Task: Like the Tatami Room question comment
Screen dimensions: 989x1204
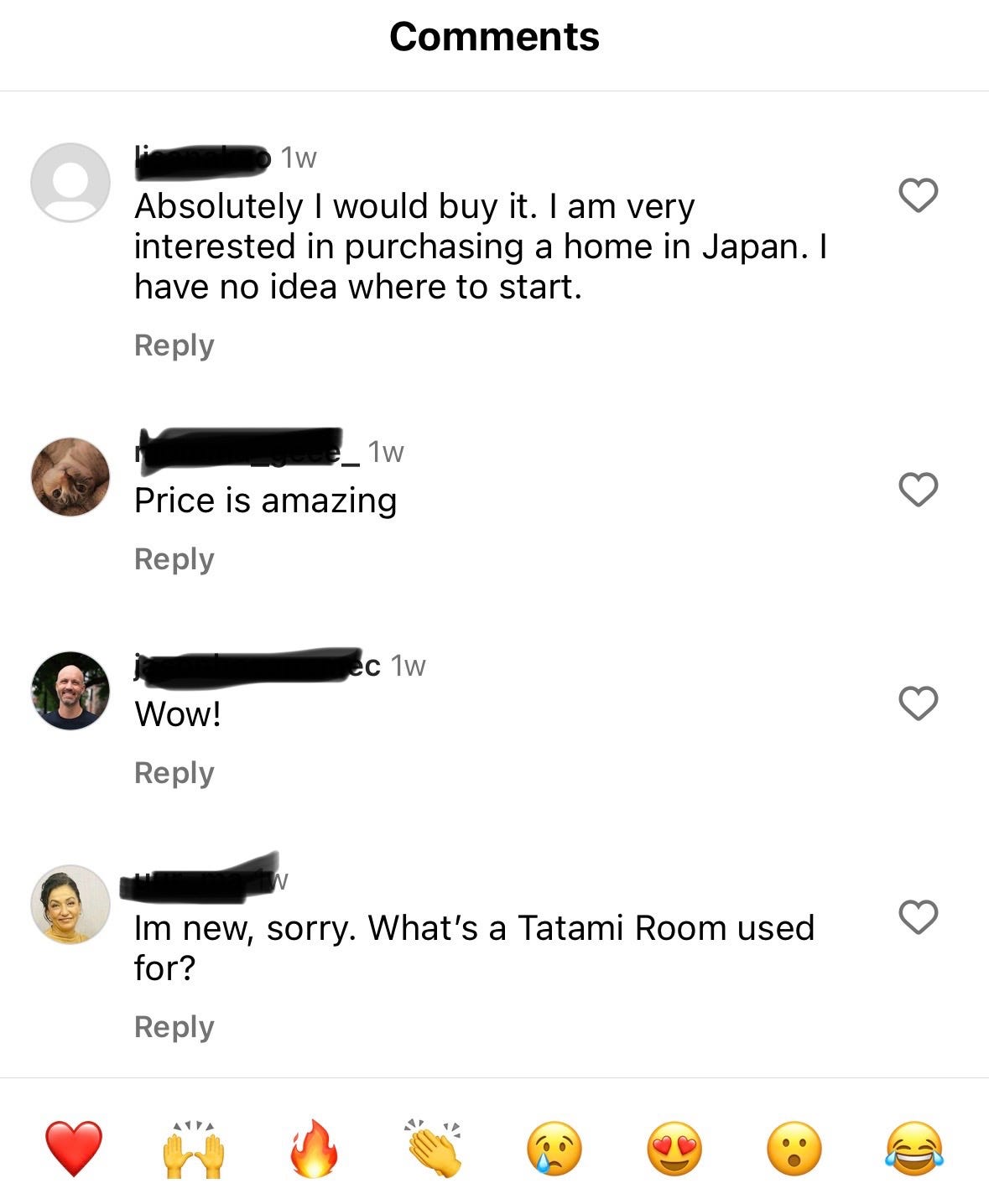Action: tap(918, 917)
